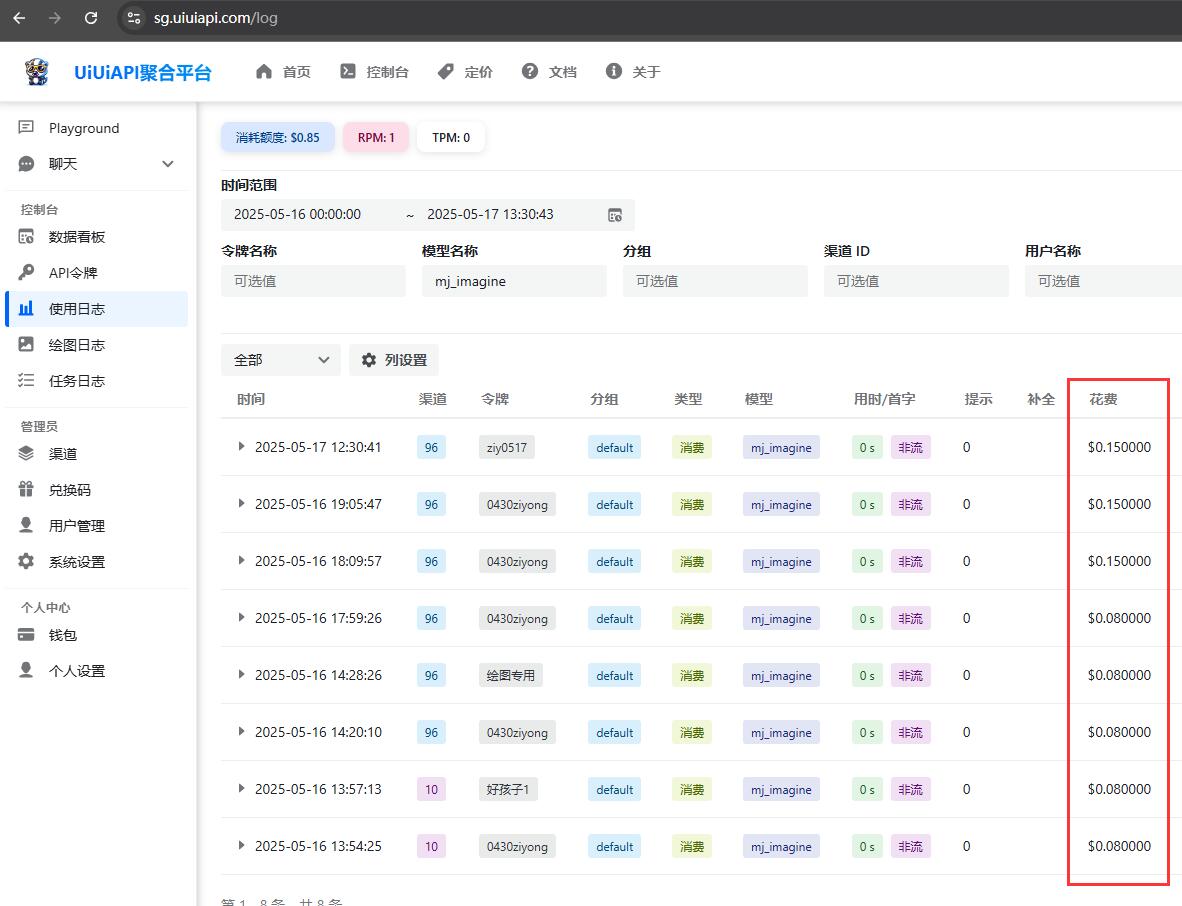Open 系统设置 gear icon
Viewport: 1182px width, 906px height.
[26, 562]
